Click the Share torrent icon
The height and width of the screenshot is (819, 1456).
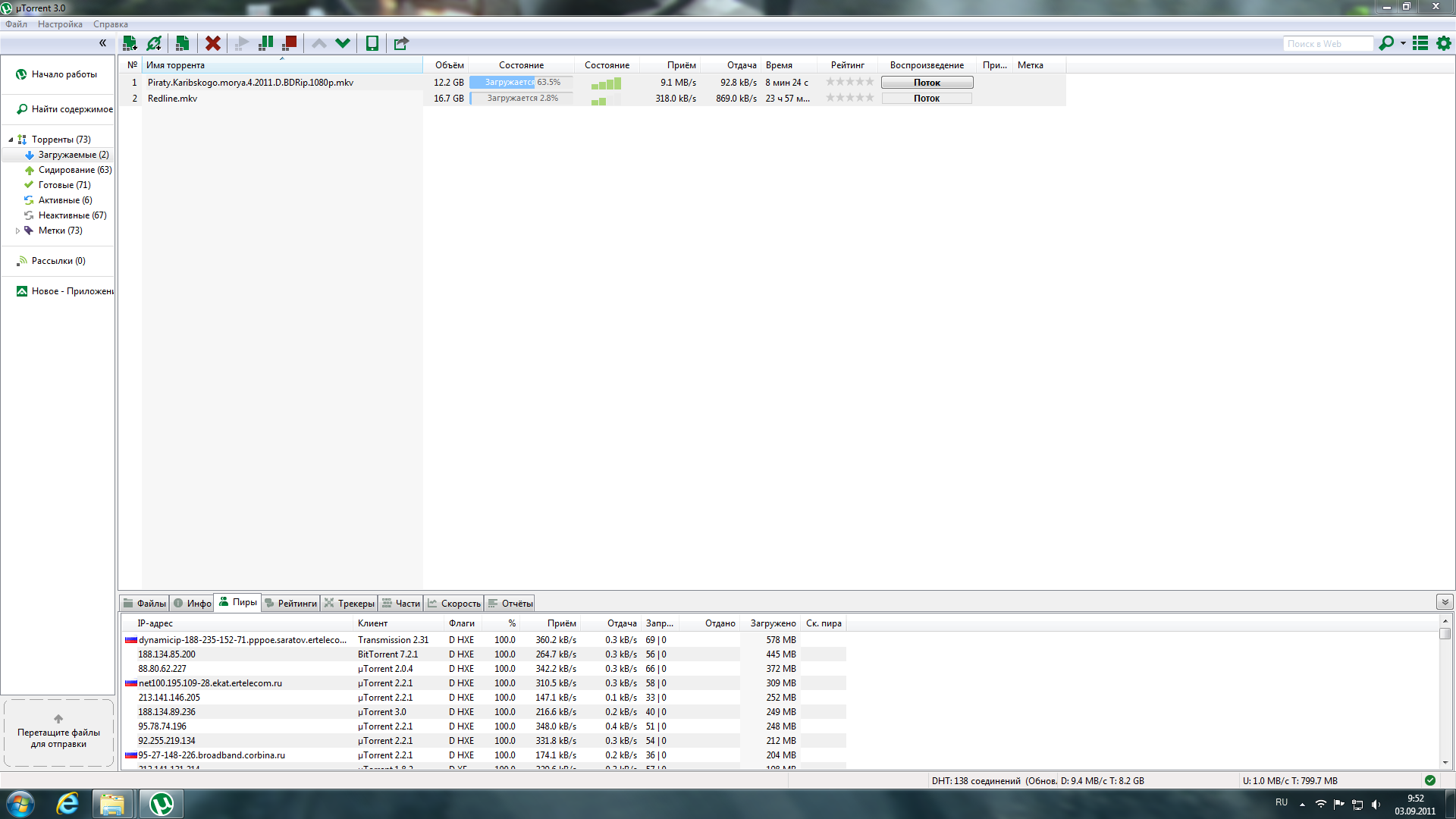pos(401,43)
